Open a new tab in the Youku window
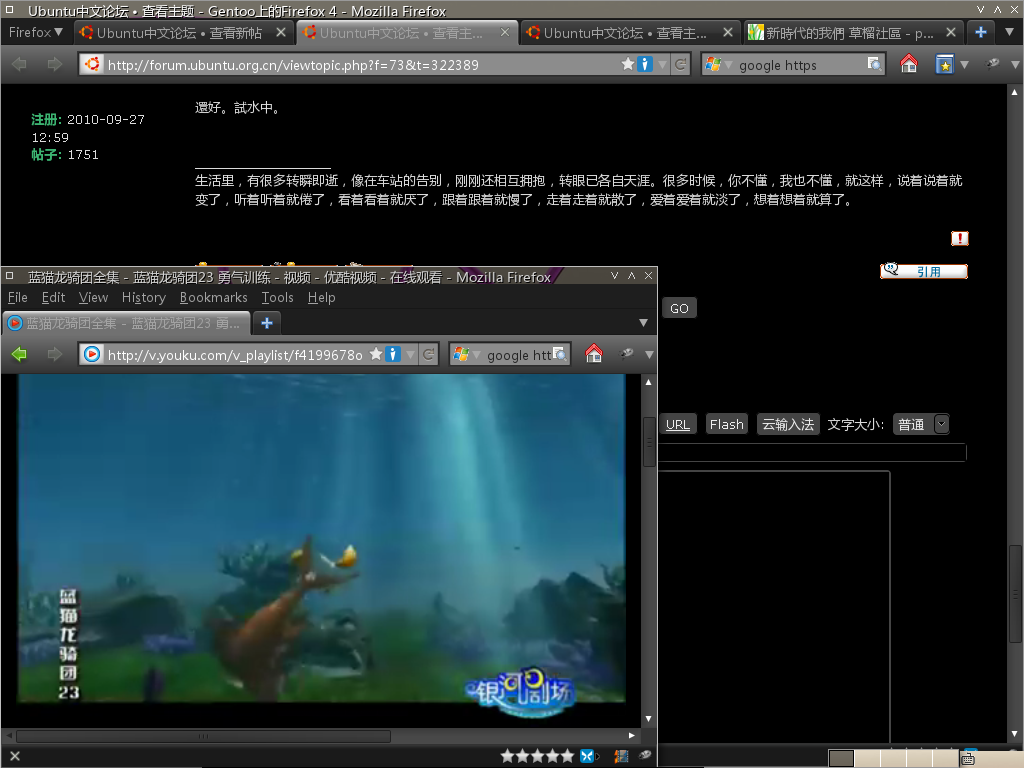1024x768 pixels. (266, 323)
